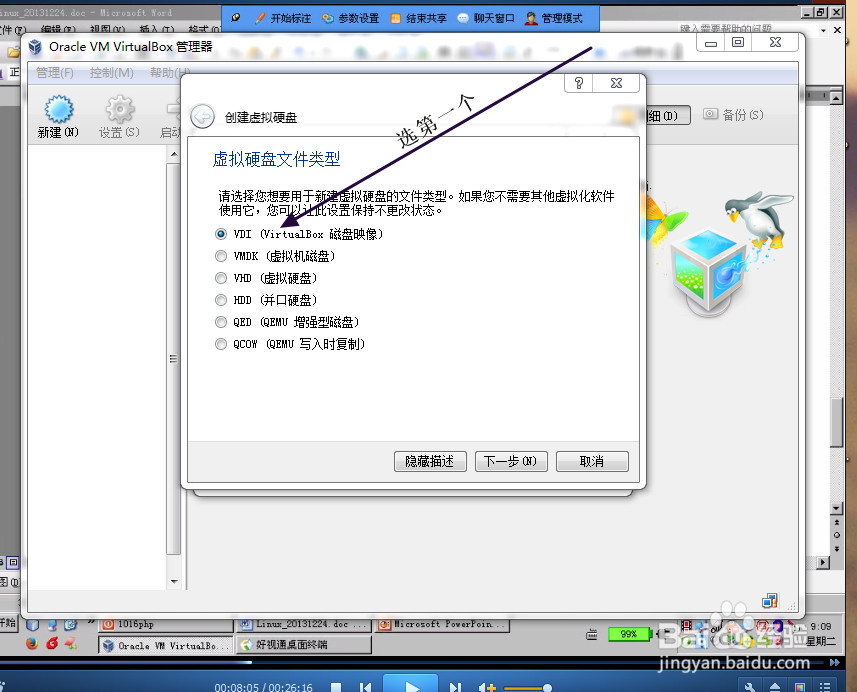Maximize the Oracle VM VirtualBox window
Image resolution: width=857 pixels, height=692 pixels.
[x=738, y=43]
